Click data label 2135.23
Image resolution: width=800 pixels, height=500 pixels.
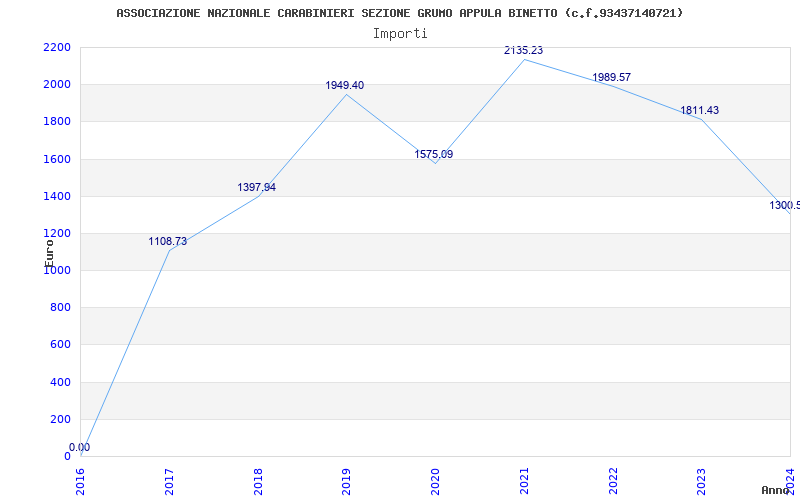(523, 51)
